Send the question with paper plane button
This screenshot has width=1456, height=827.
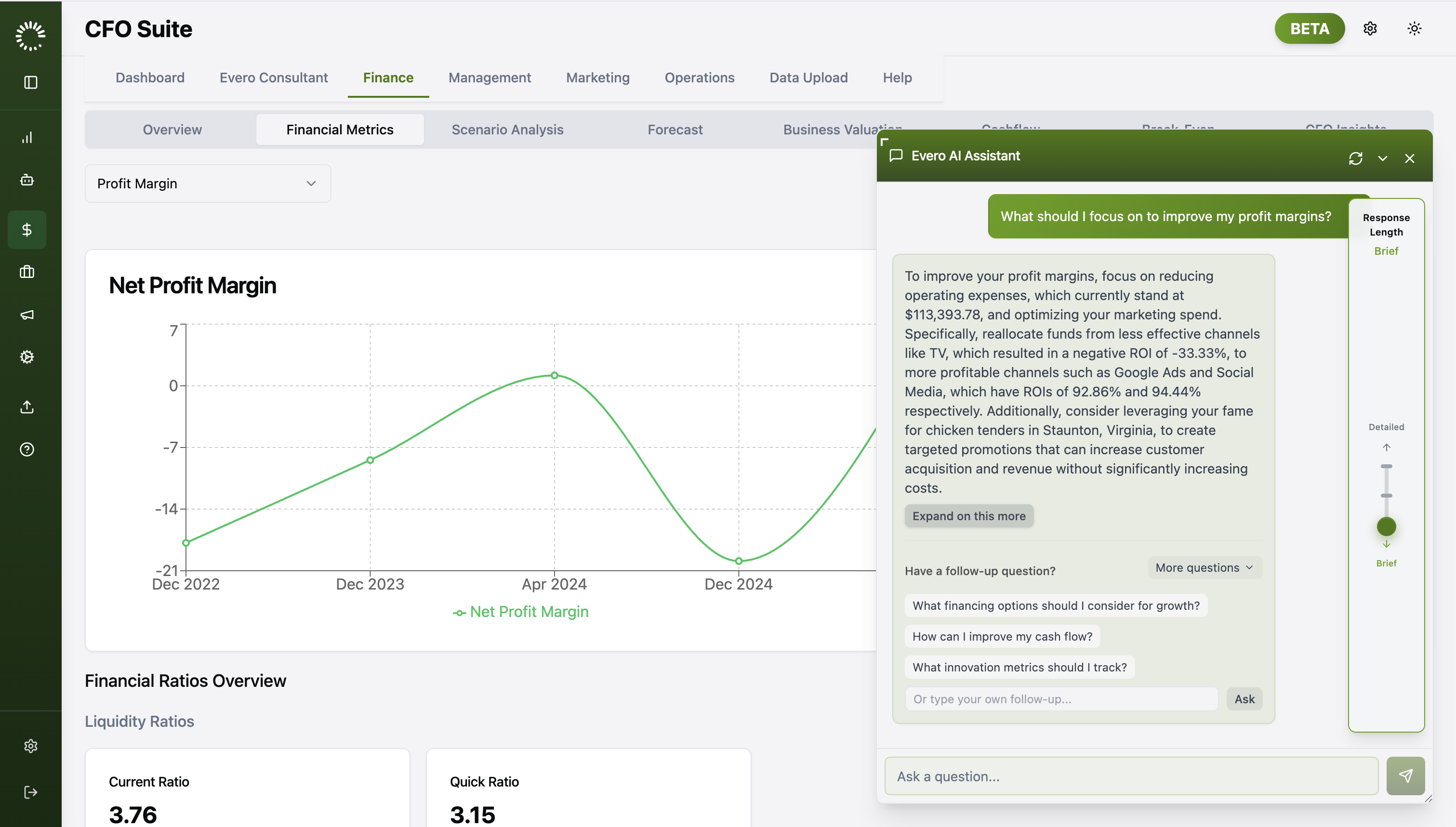[x=1405, y=776]
